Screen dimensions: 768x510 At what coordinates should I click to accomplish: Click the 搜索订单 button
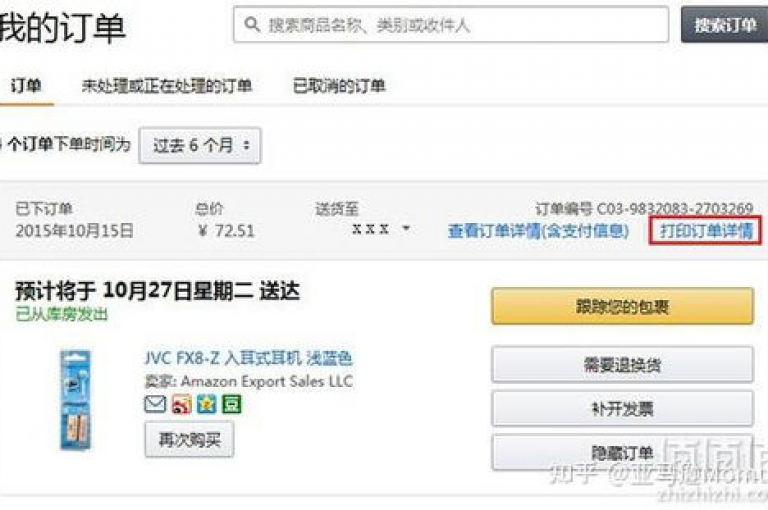(724, 24)
